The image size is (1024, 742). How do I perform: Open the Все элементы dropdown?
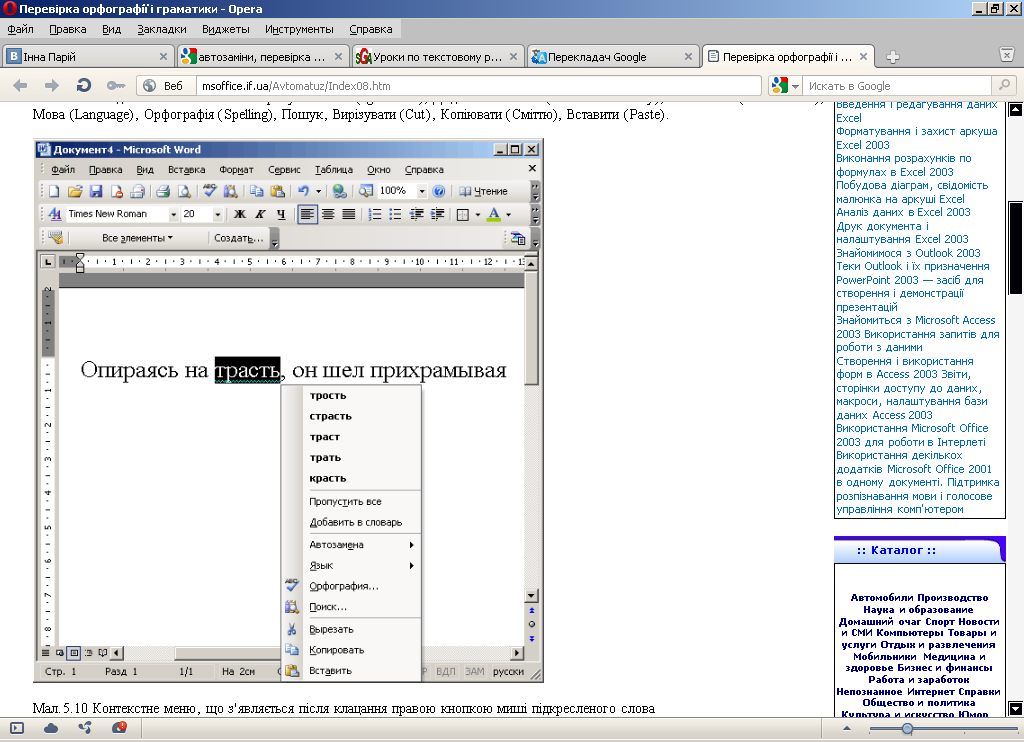pos(137,238)
